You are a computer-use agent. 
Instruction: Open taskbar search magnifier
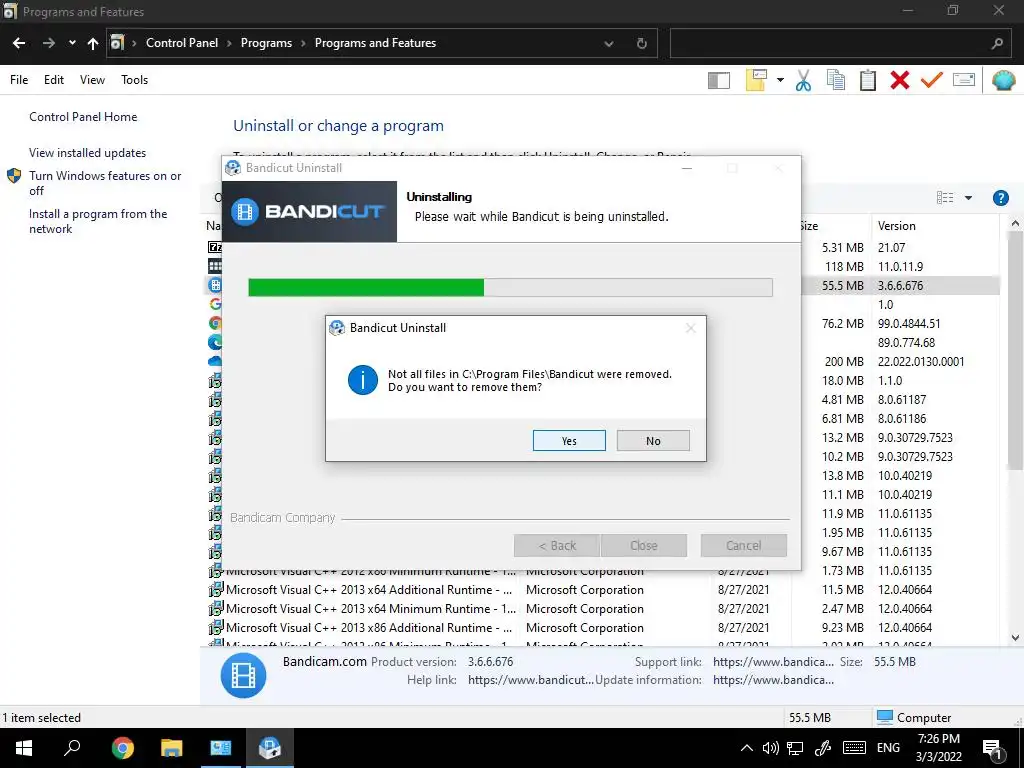tap(72, 747)
